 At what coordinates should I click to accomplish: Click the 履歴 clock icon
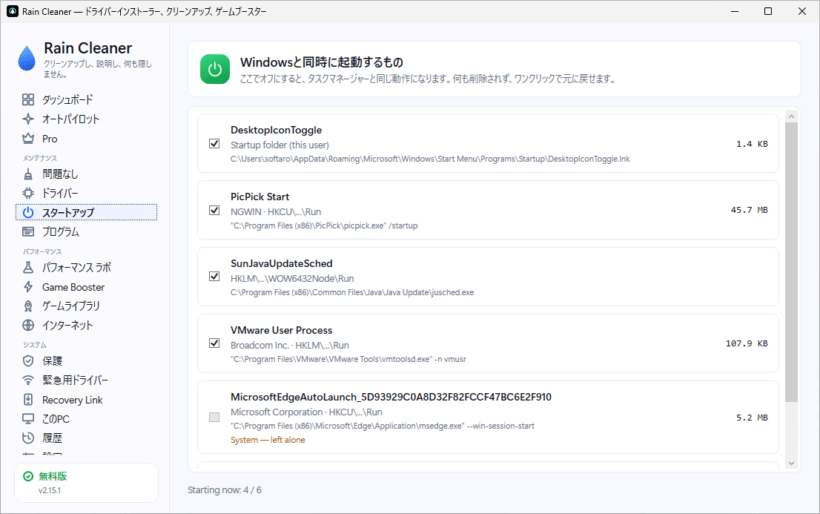[x=28, y=438]
